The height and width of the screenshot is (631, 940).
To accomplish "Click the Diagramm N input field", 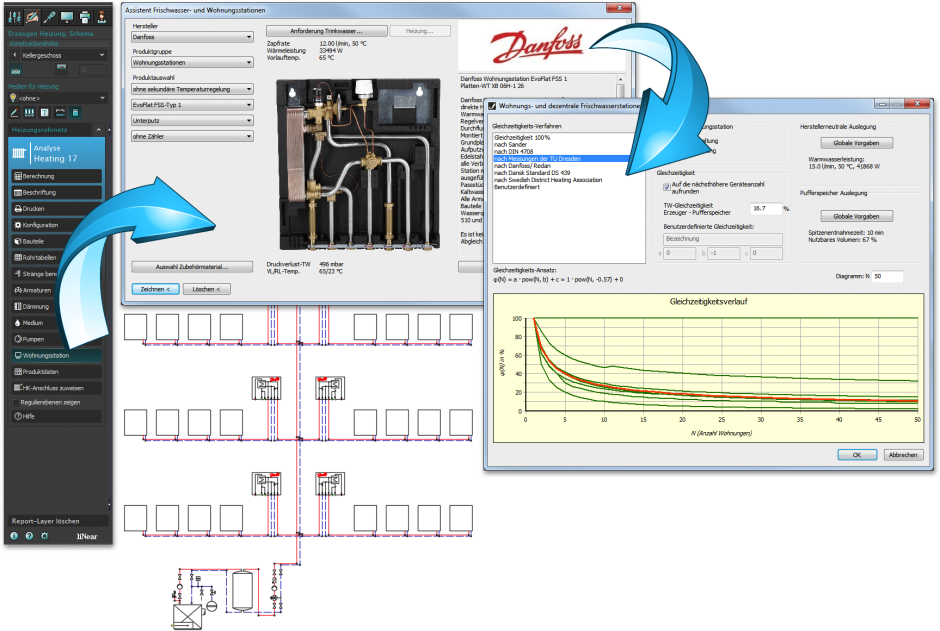I will coord(887,276).
